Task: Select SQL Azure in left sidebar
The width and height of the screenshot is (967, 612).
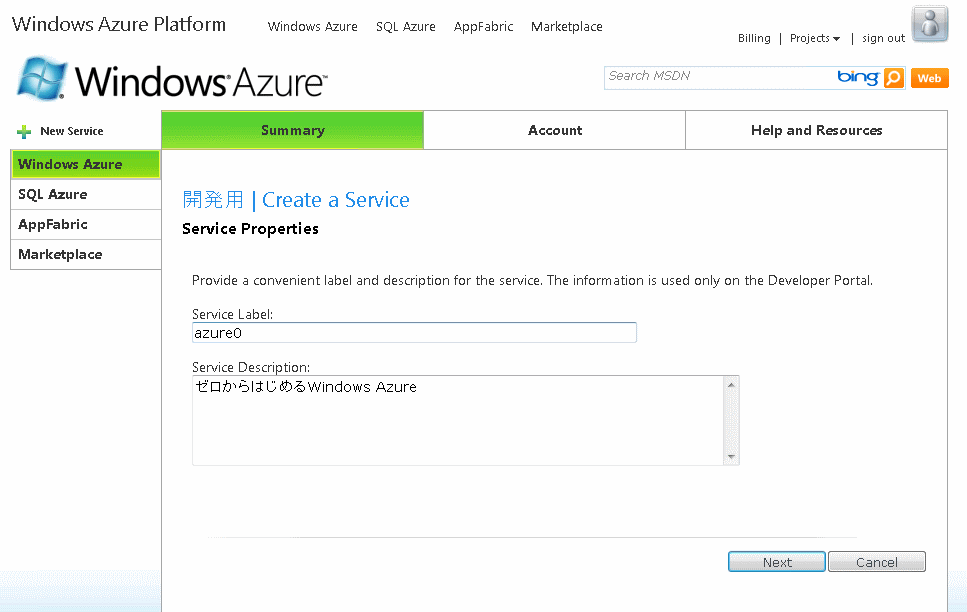Action: (x=86, y=194)
